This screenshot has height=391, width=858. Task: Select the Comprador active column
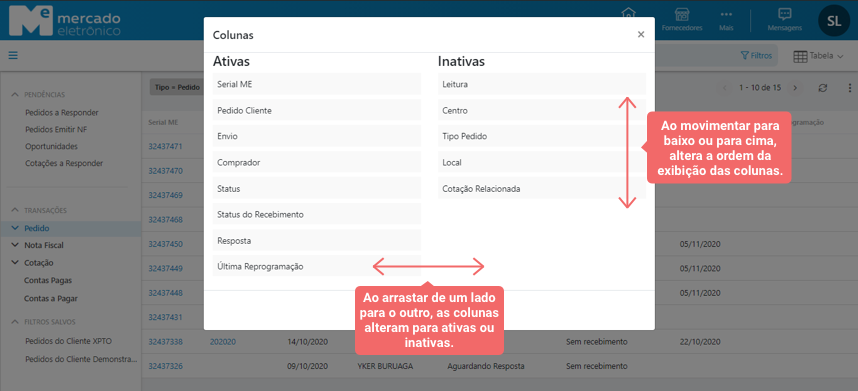317,162
